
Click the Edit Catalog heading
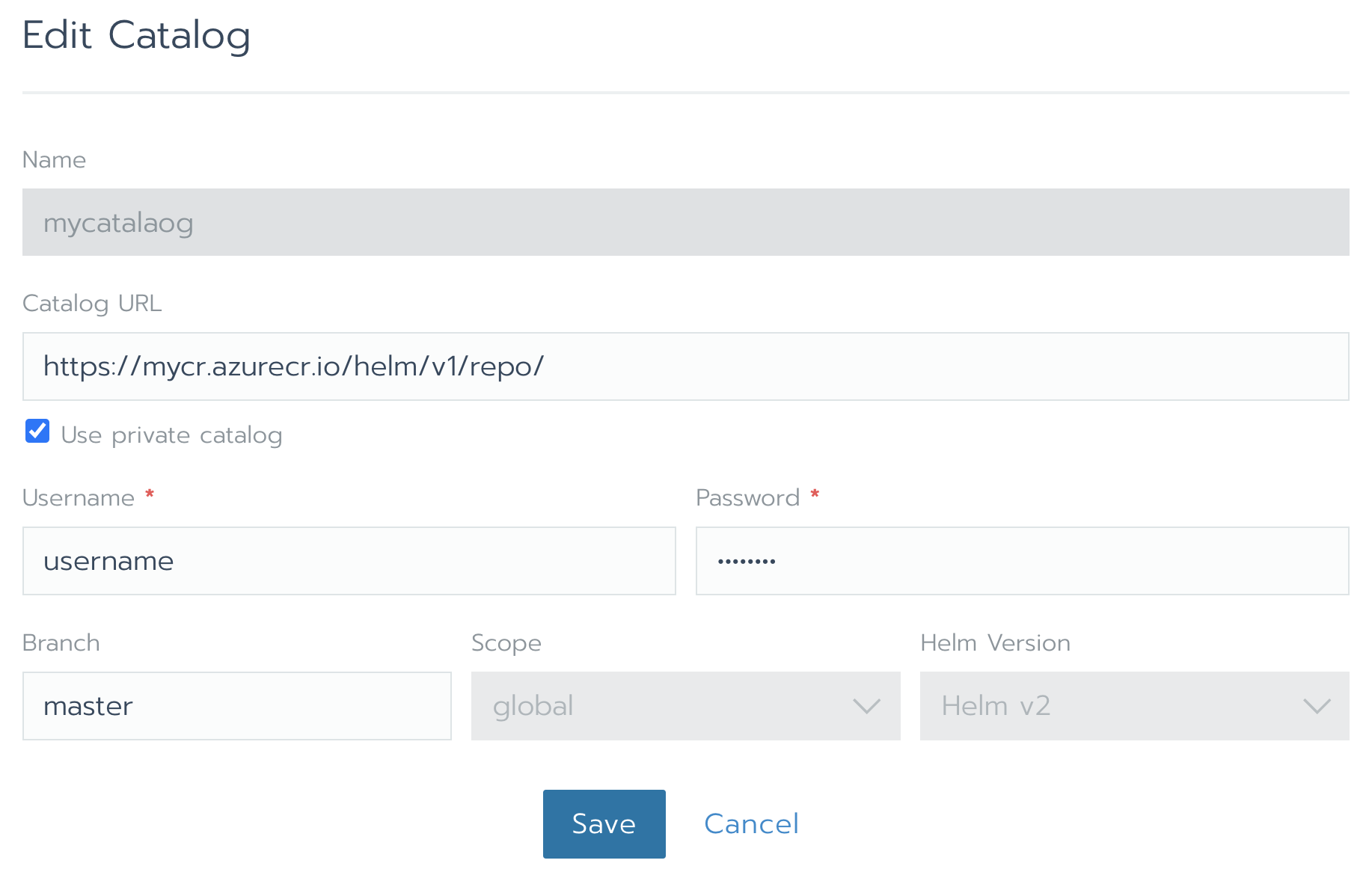(x=136, y=35)
